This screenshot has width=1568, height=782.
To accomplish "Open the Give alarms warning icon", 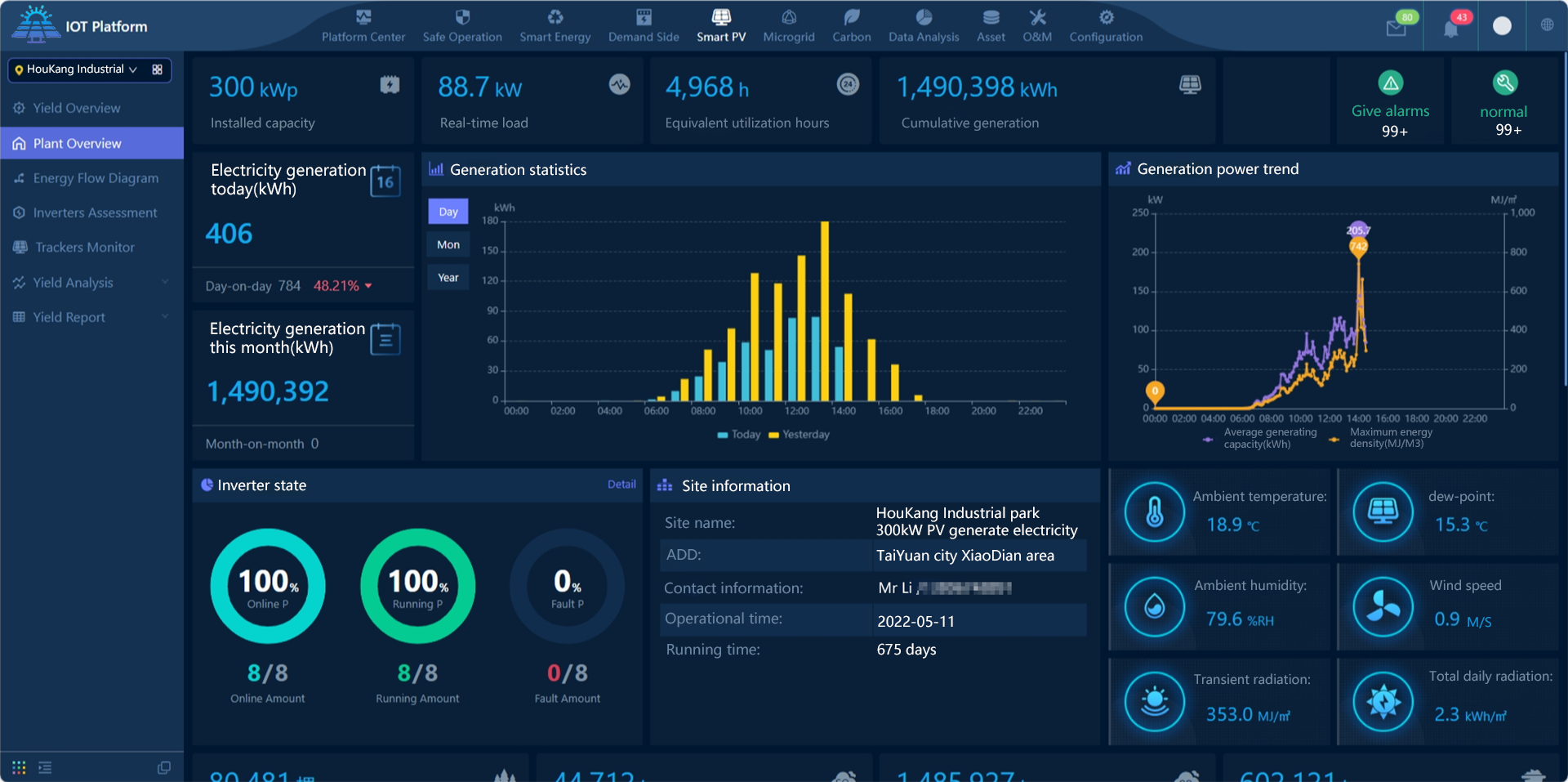I will pyautogui.click(x=1390, y=83).
